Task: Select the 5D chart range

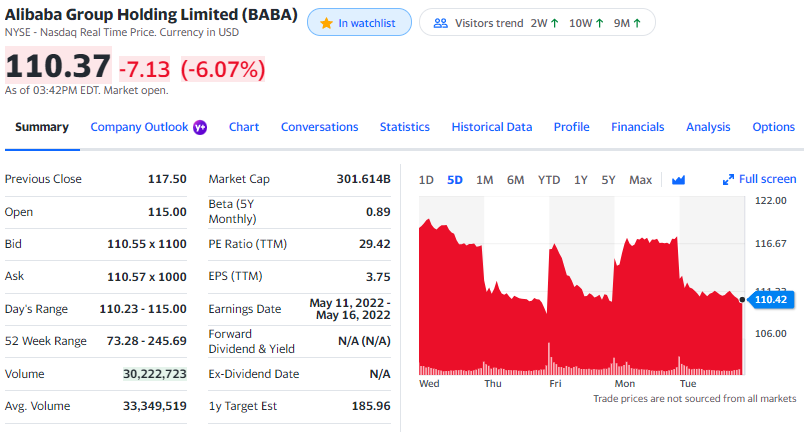Action: [x=455, y=180]
